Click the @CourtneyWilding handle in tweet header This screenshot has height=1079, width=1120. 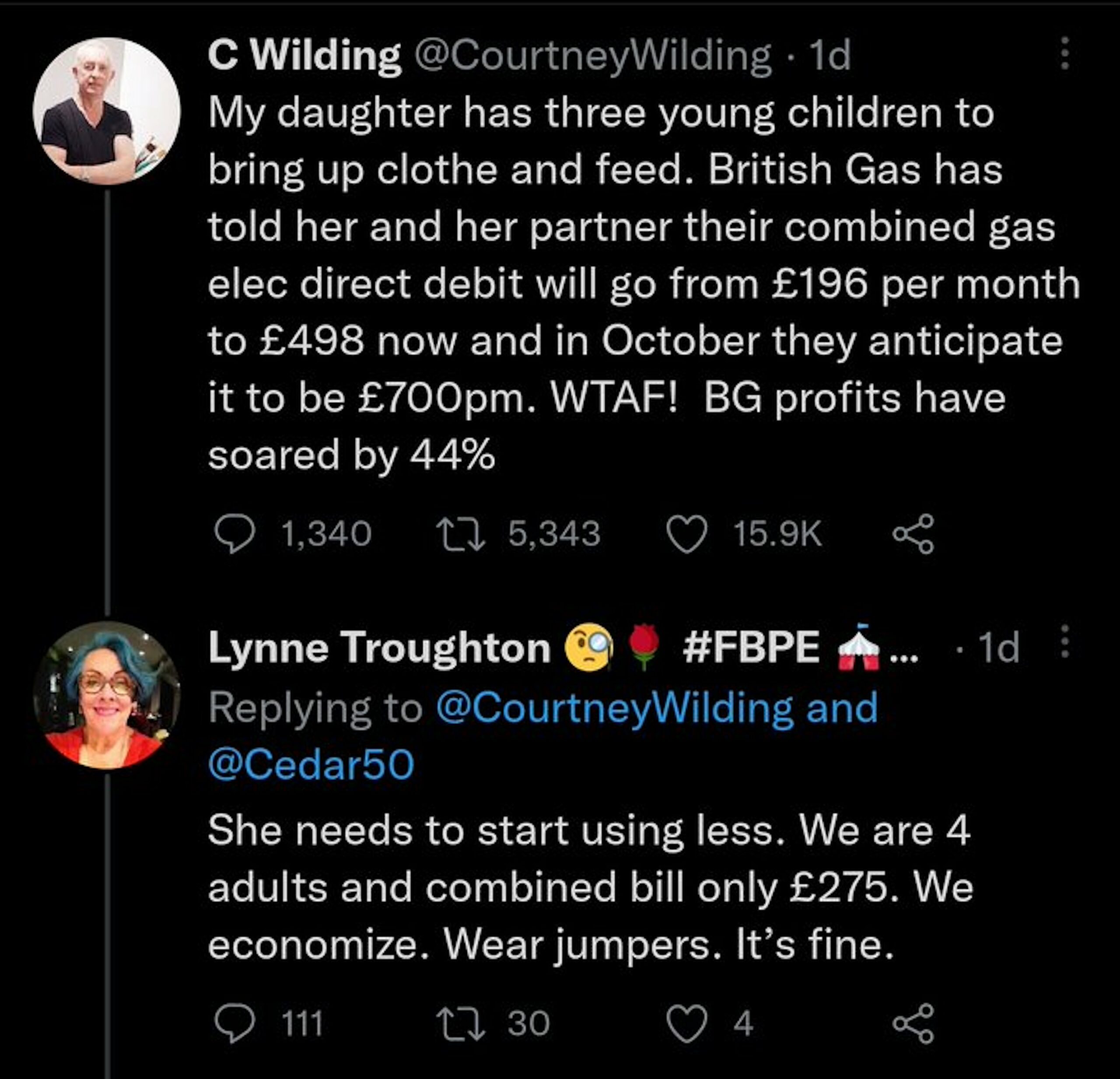coord(592,56)
